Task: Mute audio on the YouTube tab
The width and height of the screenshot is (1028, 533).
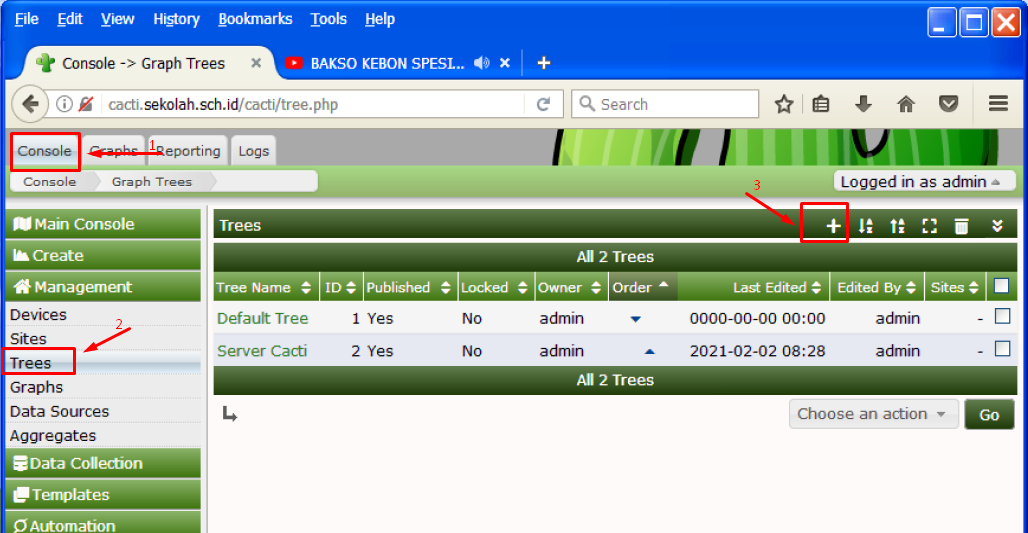Action: tap(482, 63)
